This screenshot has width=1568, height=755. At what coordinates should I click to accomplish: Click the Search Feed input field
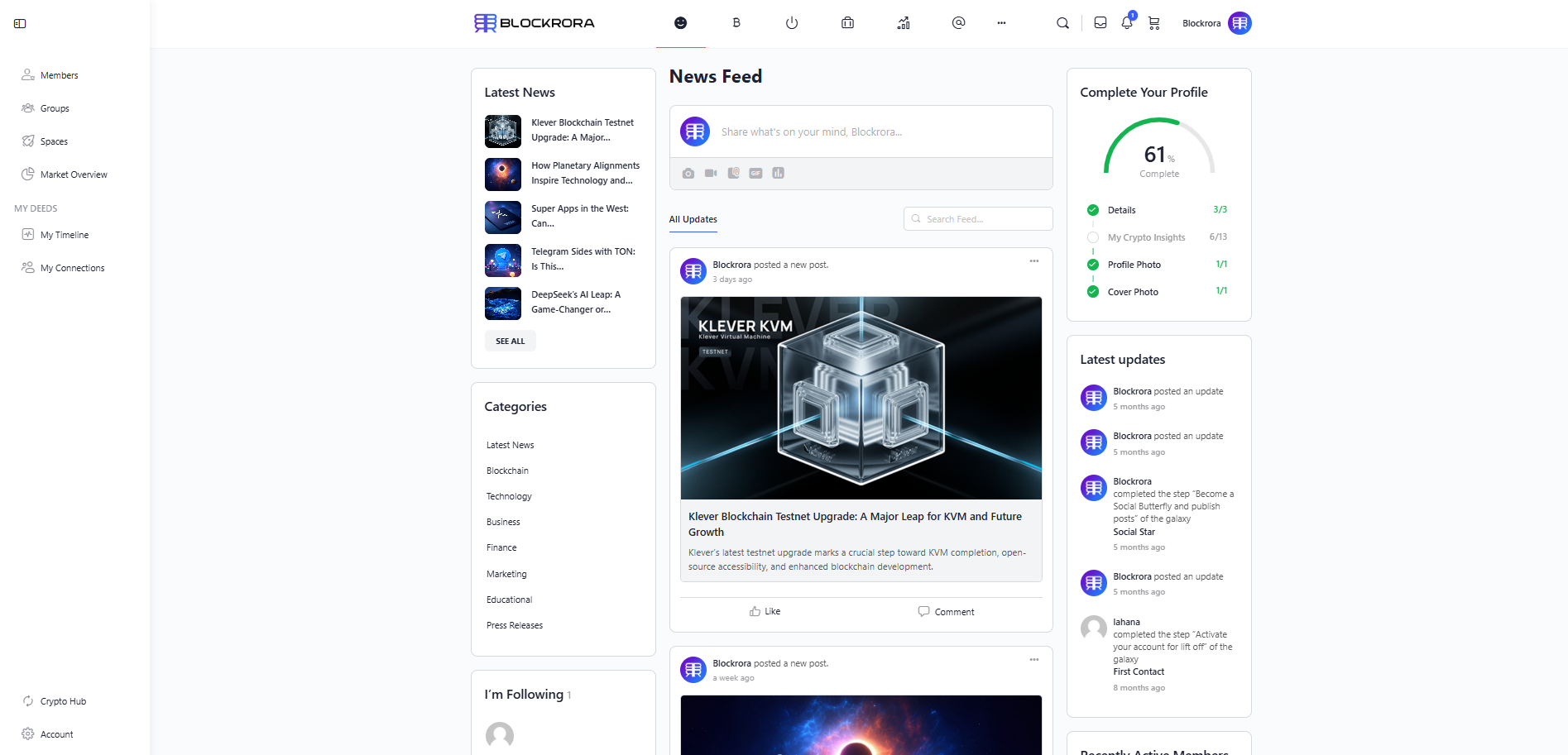pos(978,219)
